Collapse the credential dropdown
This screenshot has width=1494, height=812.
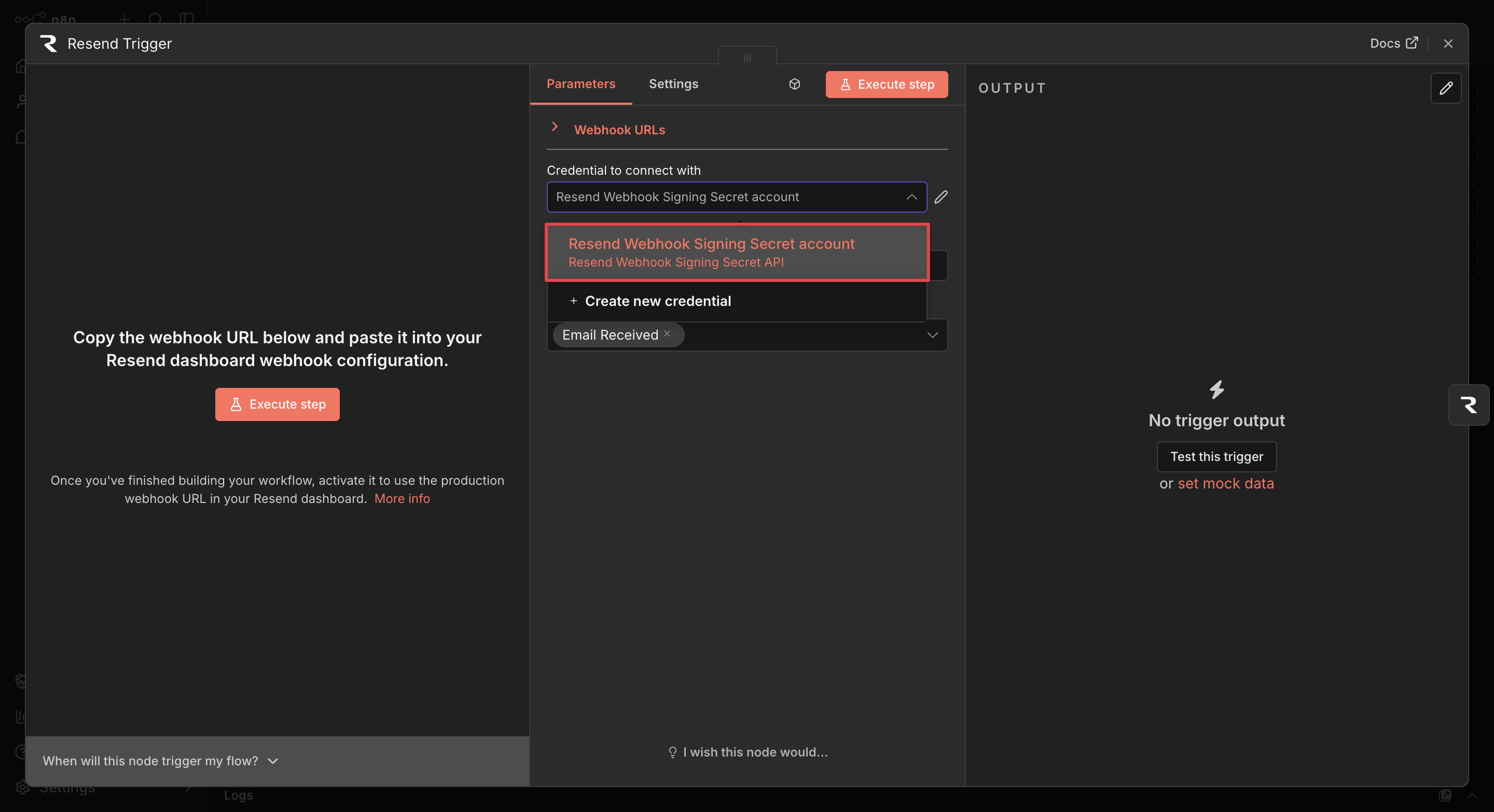[x=911, y=197]
